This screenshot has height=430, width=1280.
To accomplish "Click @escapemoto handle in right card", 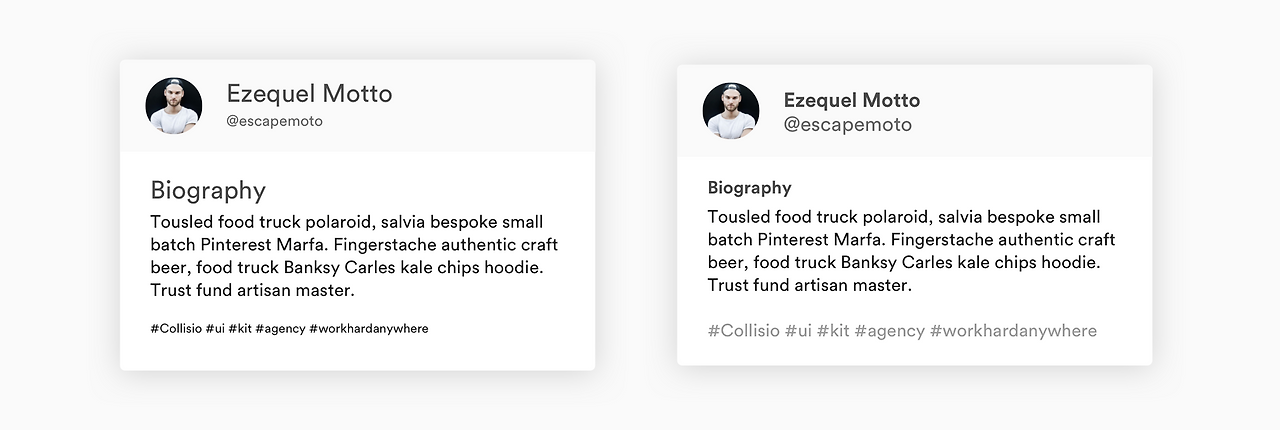I will point(848,125).
